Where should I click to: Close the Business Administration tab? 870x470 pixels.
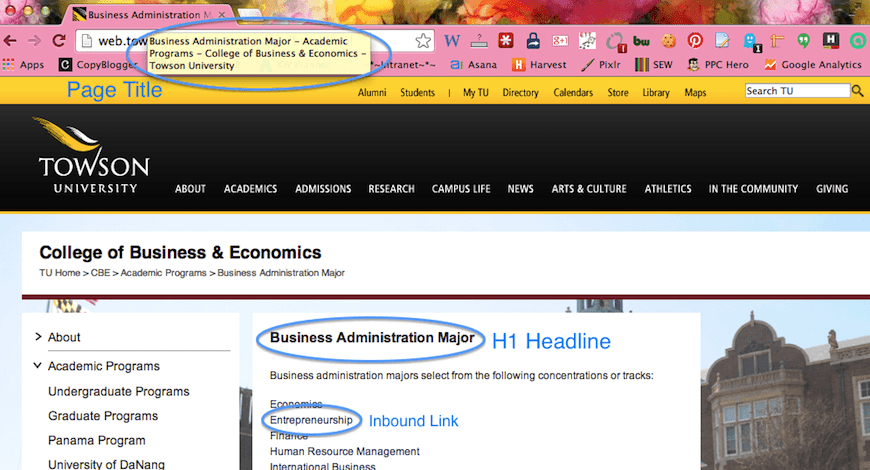(x=222, y=14)
